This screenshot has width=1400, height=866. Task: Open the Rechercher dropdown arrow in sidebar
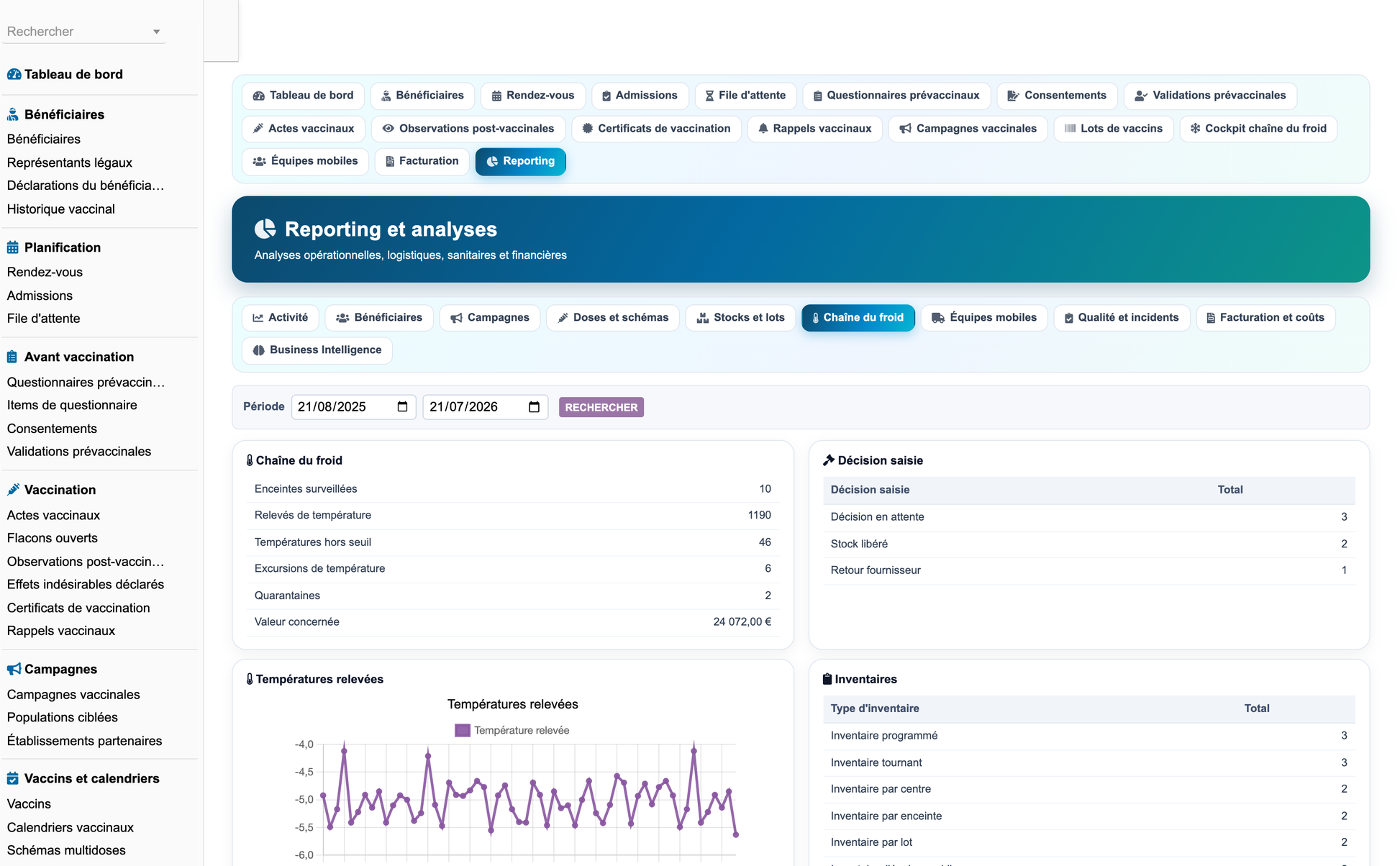coord(156,32)
